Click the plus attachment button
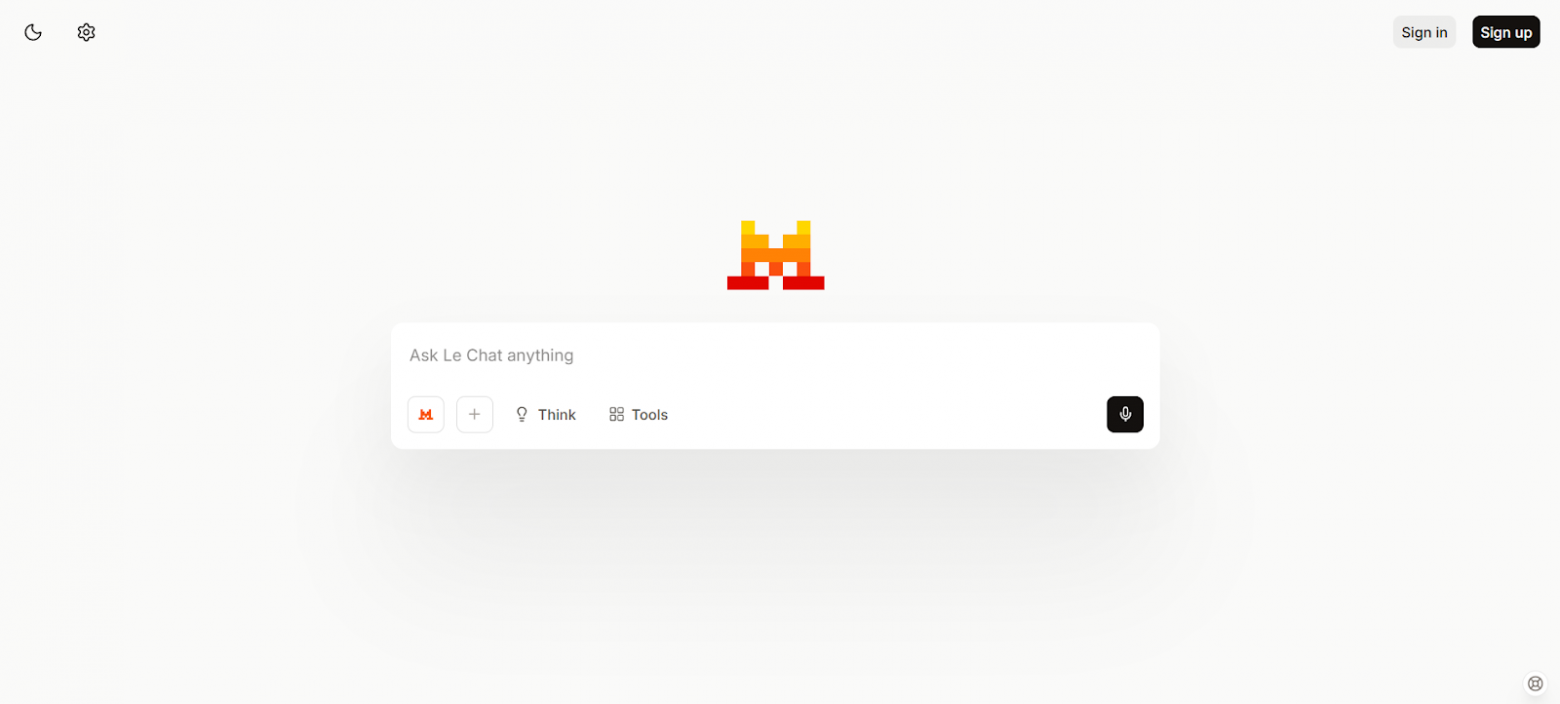1560x704 pixels. [x=475, y=414]
